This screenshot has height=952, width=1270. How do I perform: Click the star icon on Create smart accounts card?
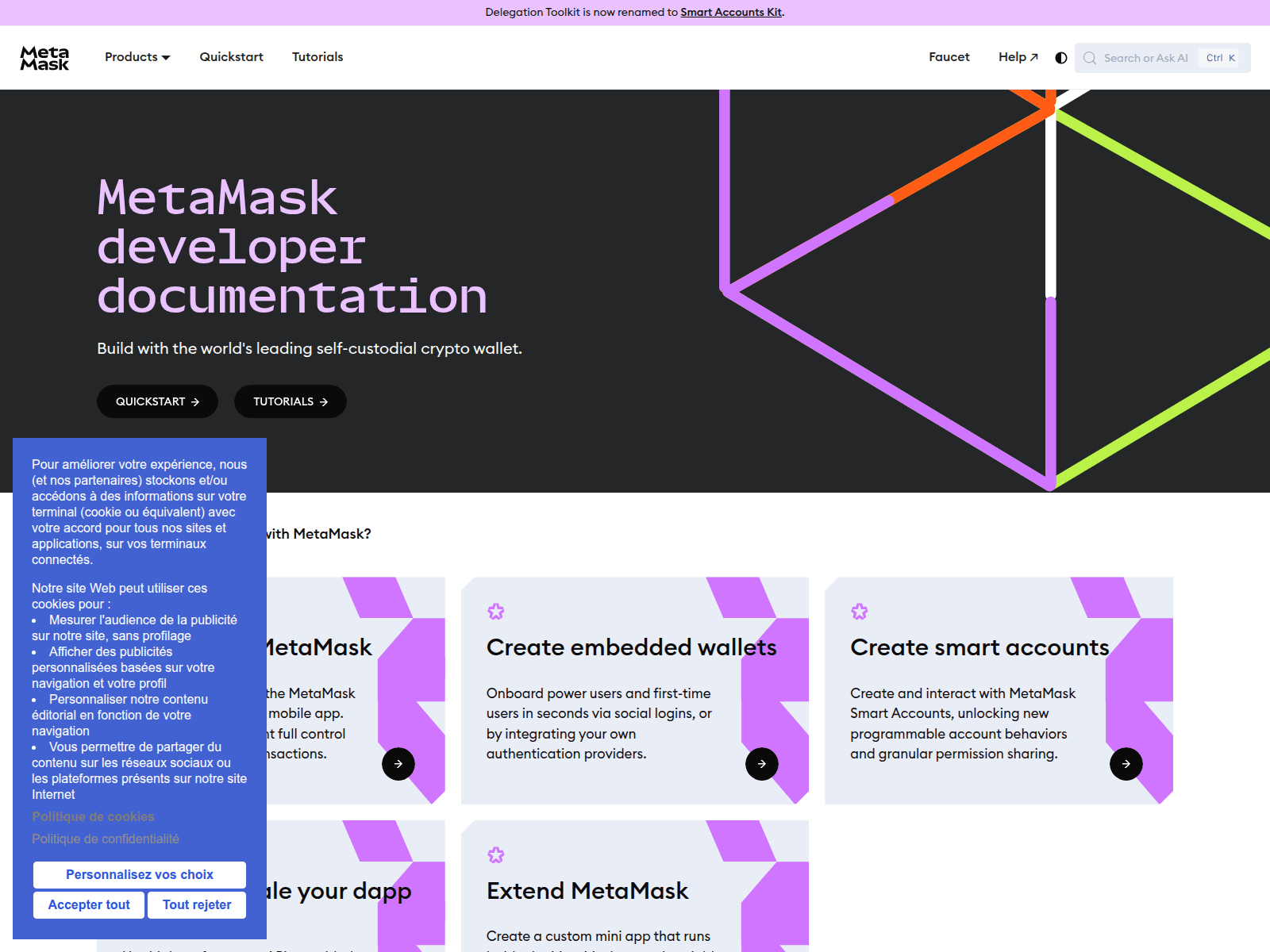pos(860,612)
